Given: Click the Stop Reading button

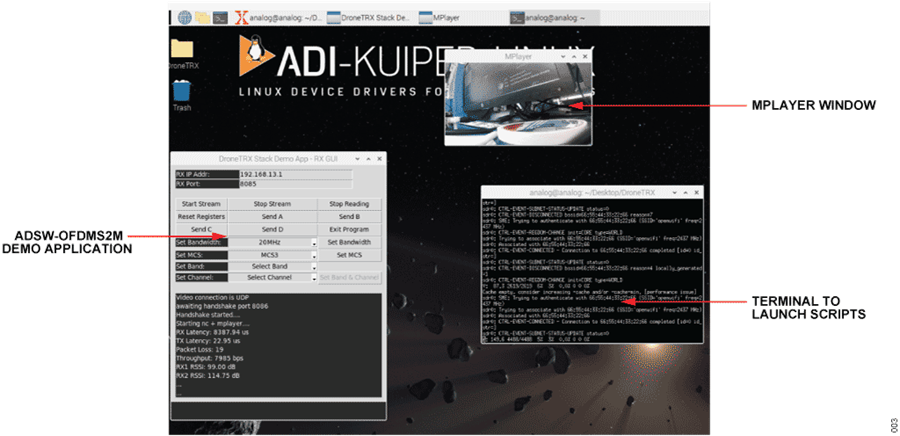Looking at the screenshot, I should click(x=349, y=204).
